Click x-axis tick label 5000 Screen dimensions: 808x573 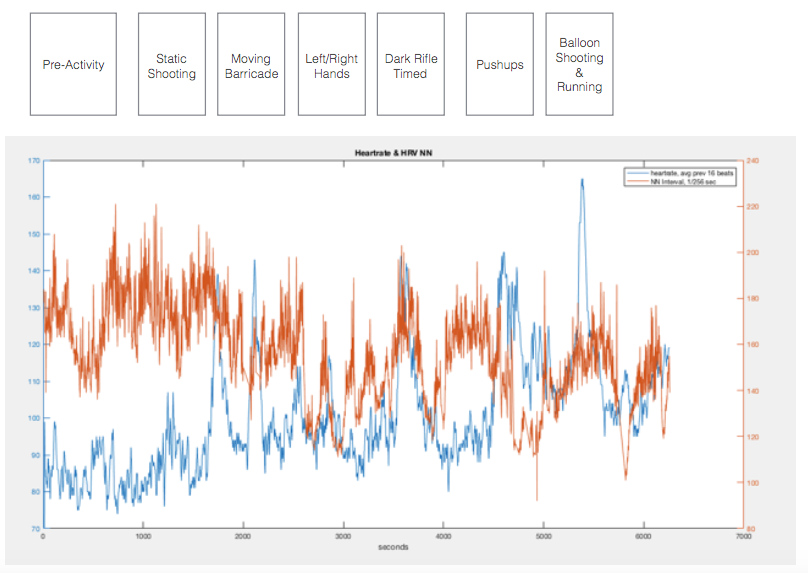[x=544, y=536]
